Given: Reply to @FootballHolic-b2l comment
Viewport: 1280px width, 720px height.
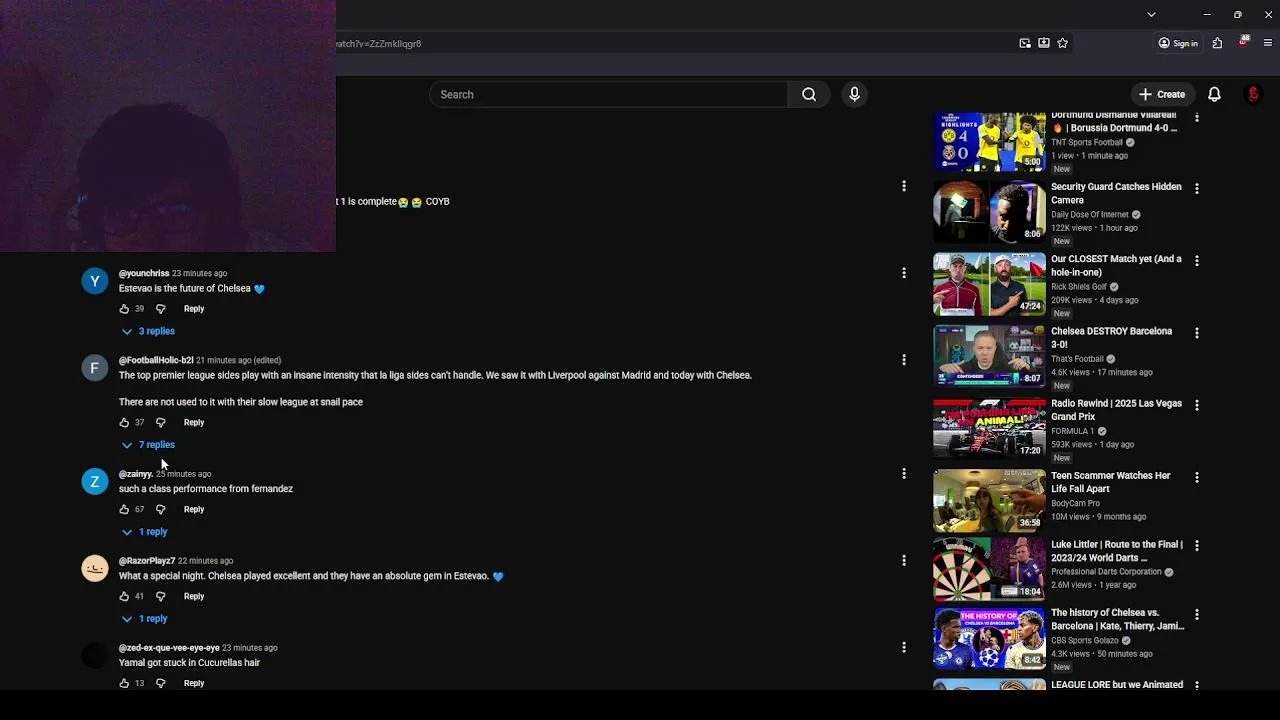Looking at the screenshot, I should [x=194, y=422].
